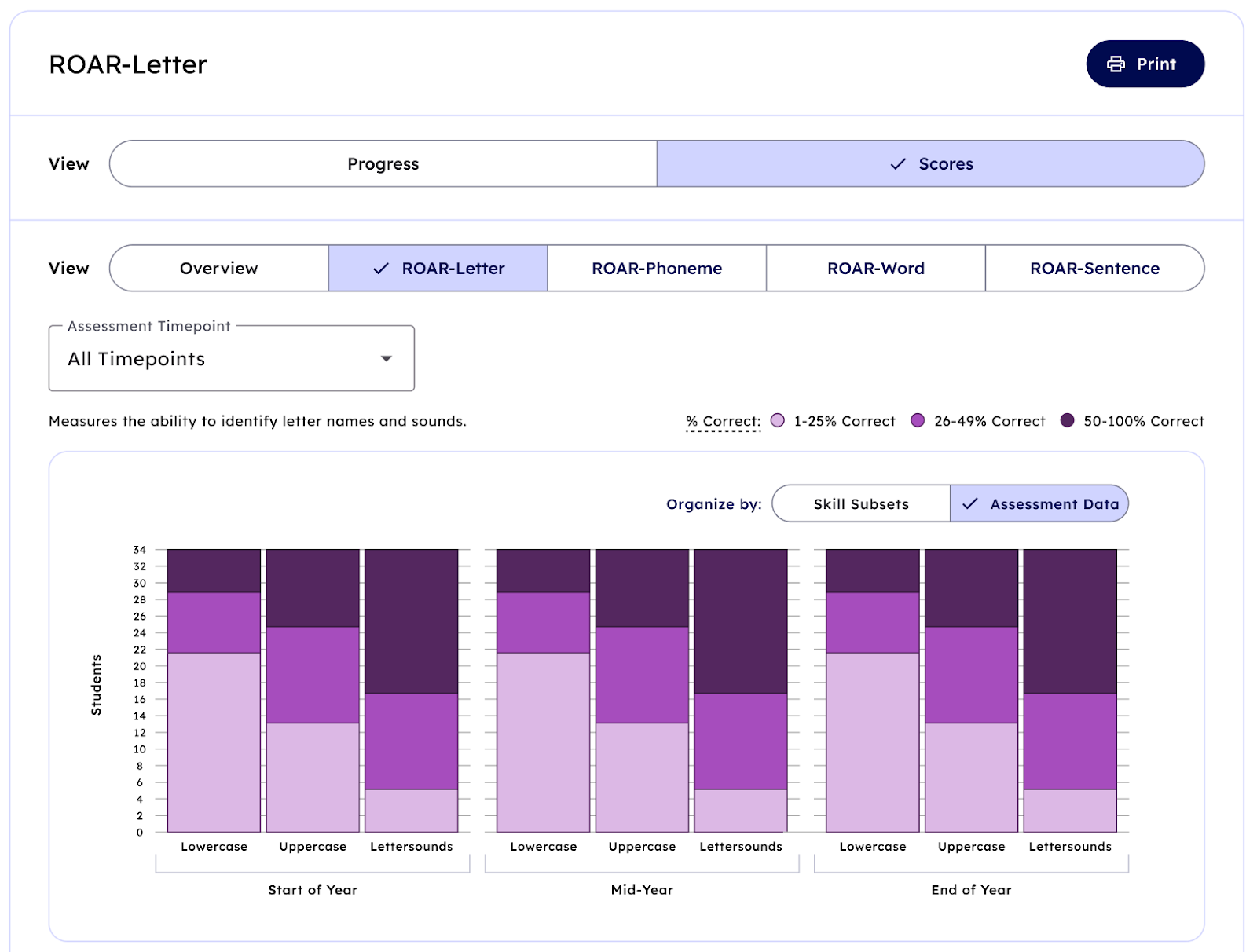Organize chart by Skill Subsets
Viewport: 1257px width, 952px height.
(x=861, y=504)
